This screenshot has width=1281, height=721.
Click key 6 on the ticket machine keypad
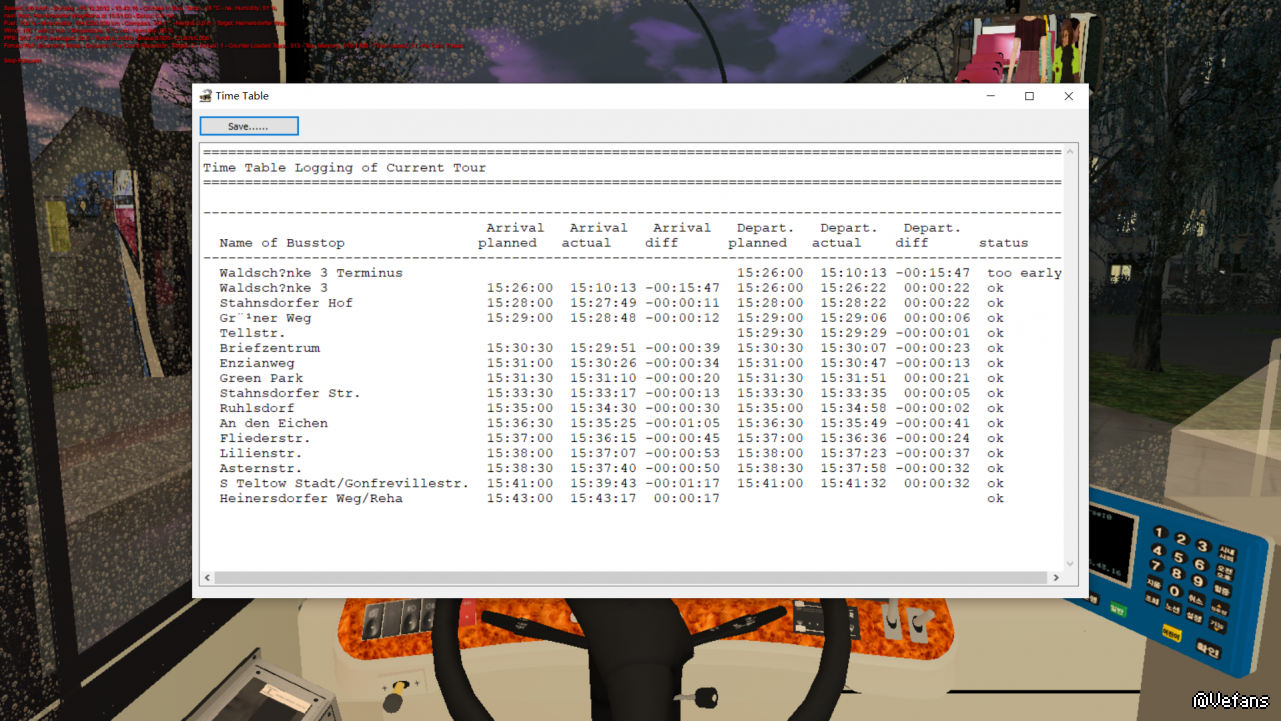(1200, 566)
